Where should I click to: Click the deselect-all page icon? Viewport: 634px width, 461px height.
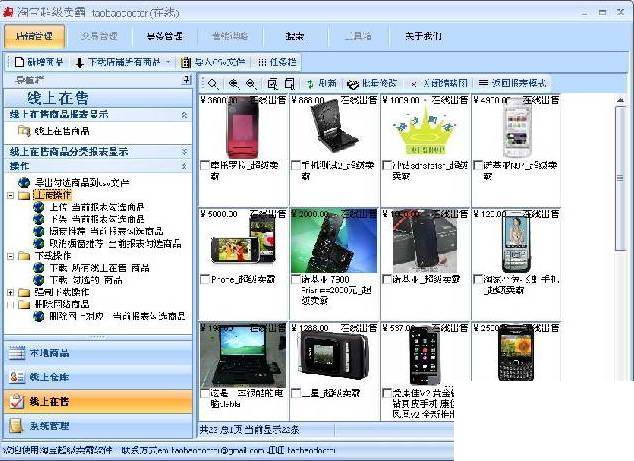[290, 84]
